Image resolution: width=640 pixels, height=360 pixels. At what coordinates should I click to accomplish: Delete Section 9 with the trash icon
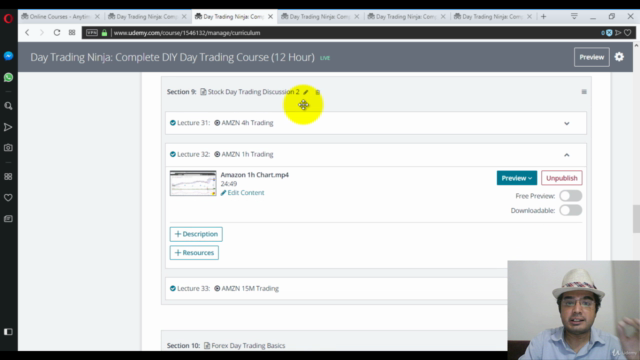pos(318,92)
